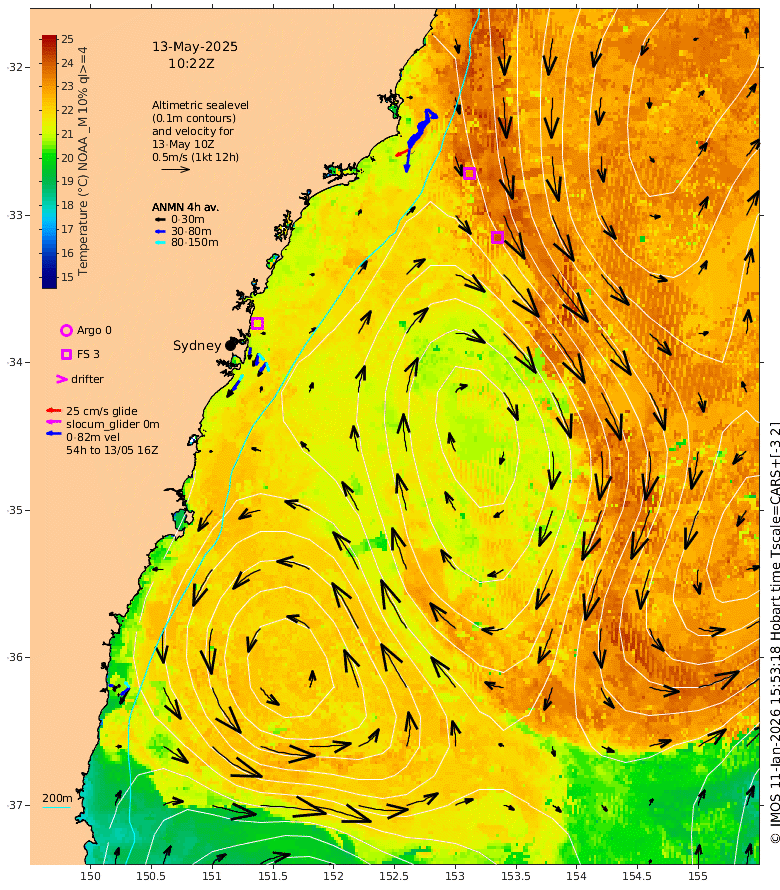Select the magenta FS square beside Sydney coast
The width and height of the screenshot is (780, 890).
point(257,324)
